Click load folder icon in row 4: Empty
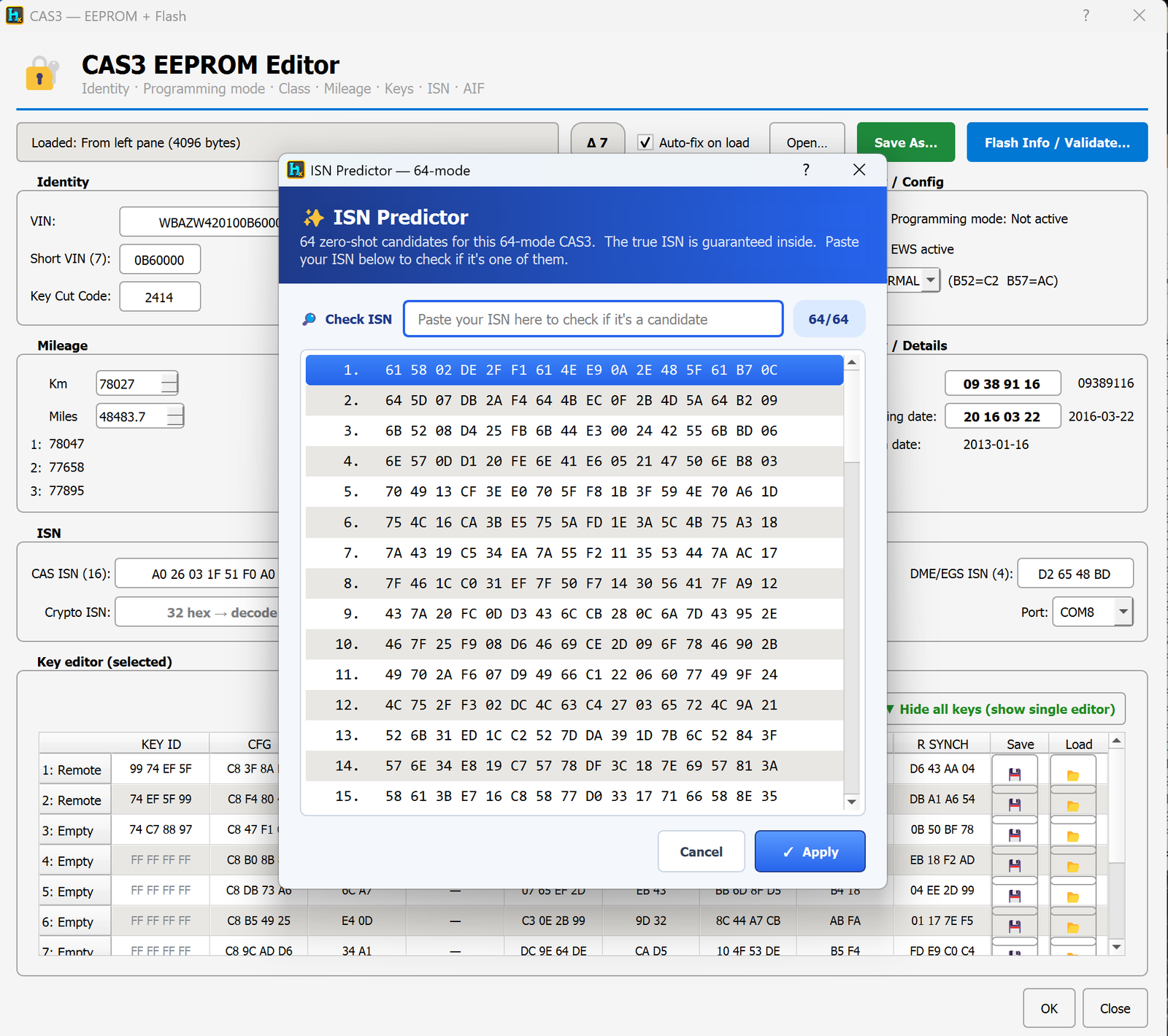1168x1036 pixels. point(1073,867)
